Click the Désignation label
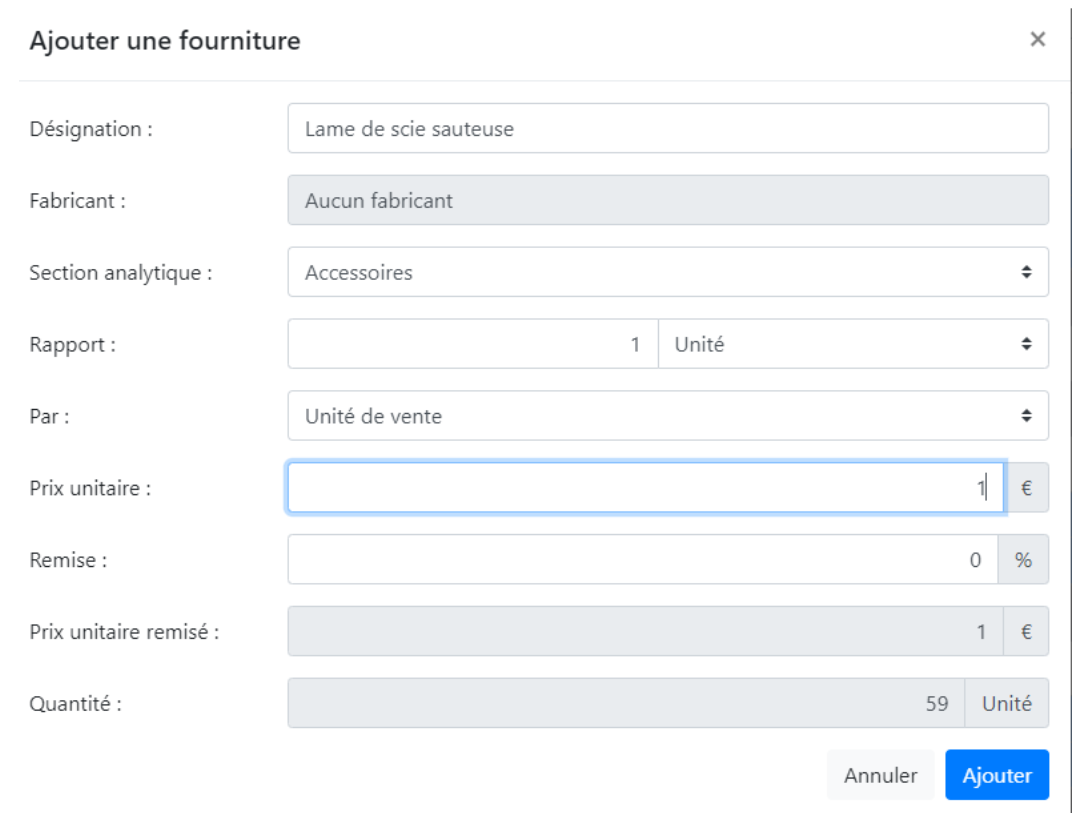Viewport: 1078px width, 818px height. coord(91,129)
